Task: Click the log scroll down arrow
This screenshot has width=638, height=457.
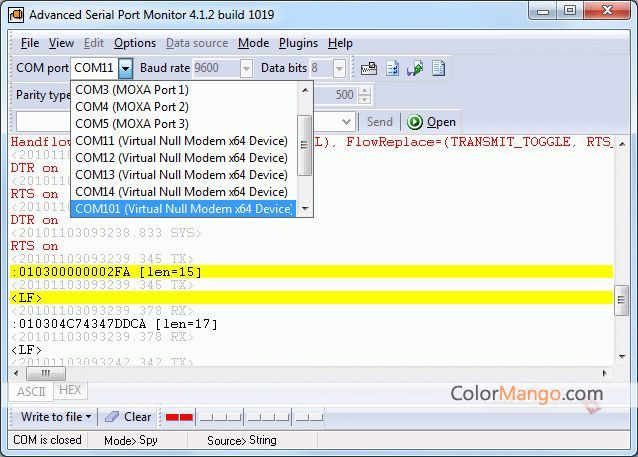Action: 622,357
